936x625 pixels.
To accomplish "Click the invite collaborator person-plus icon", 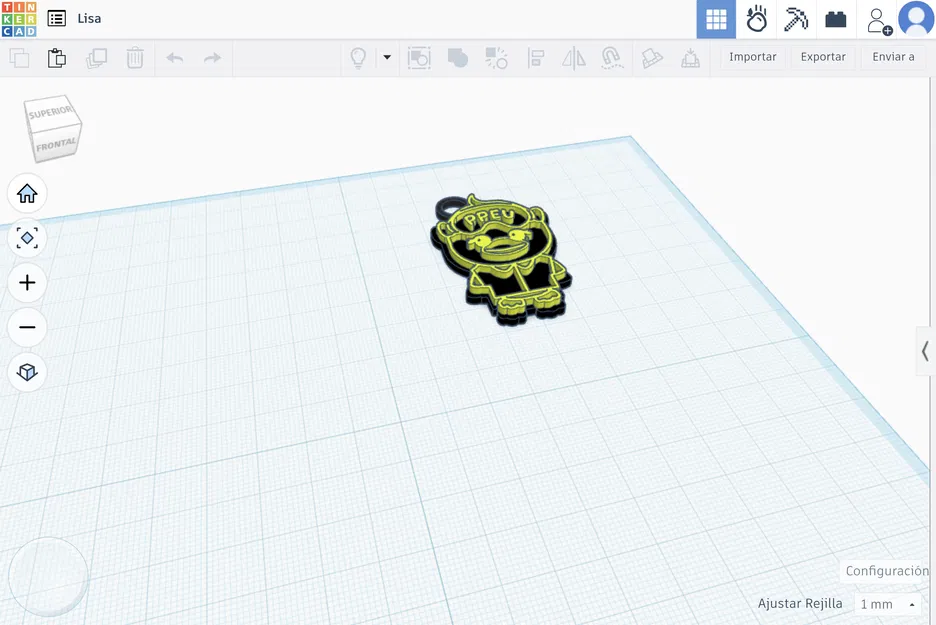I will [x=879, y=21].
